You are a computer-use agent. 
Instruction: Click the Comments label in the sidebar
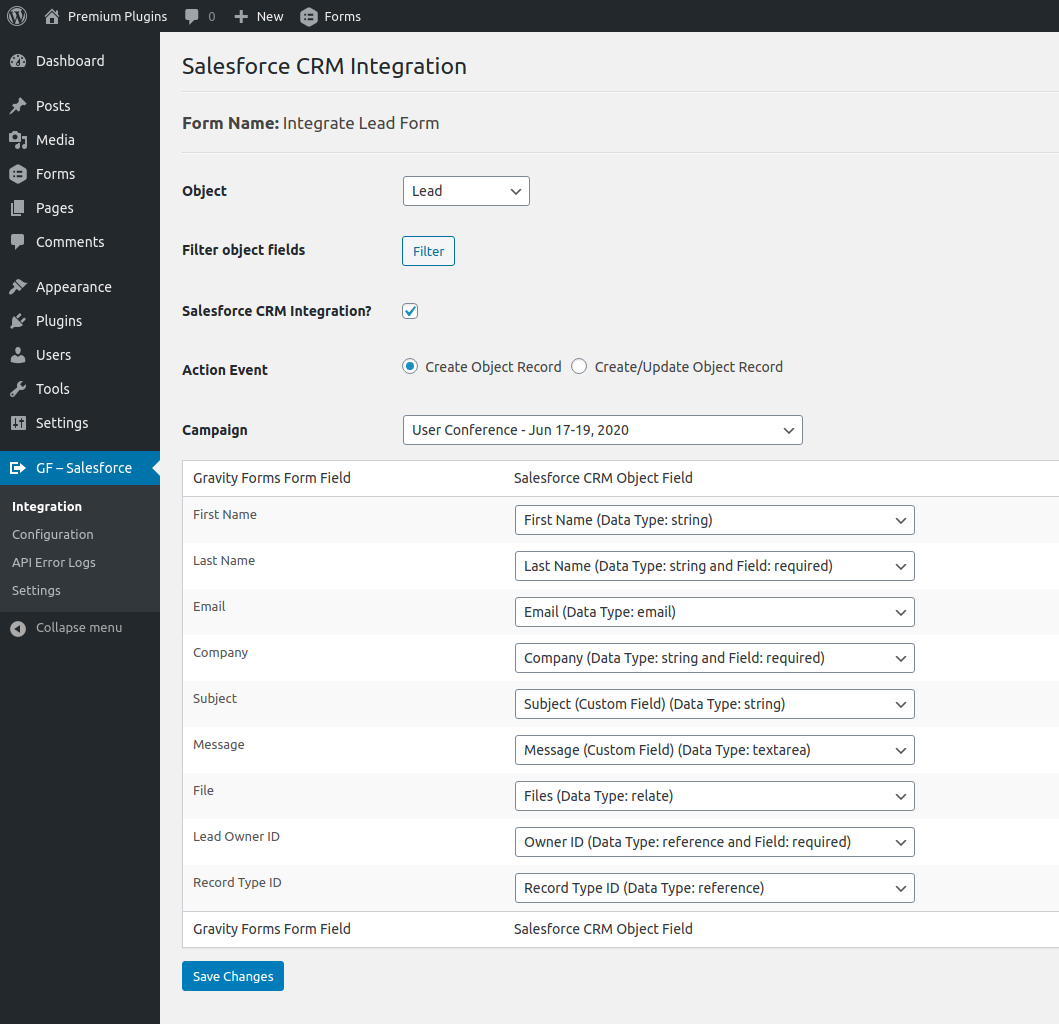pyautogui.click(x=70, y=242)
